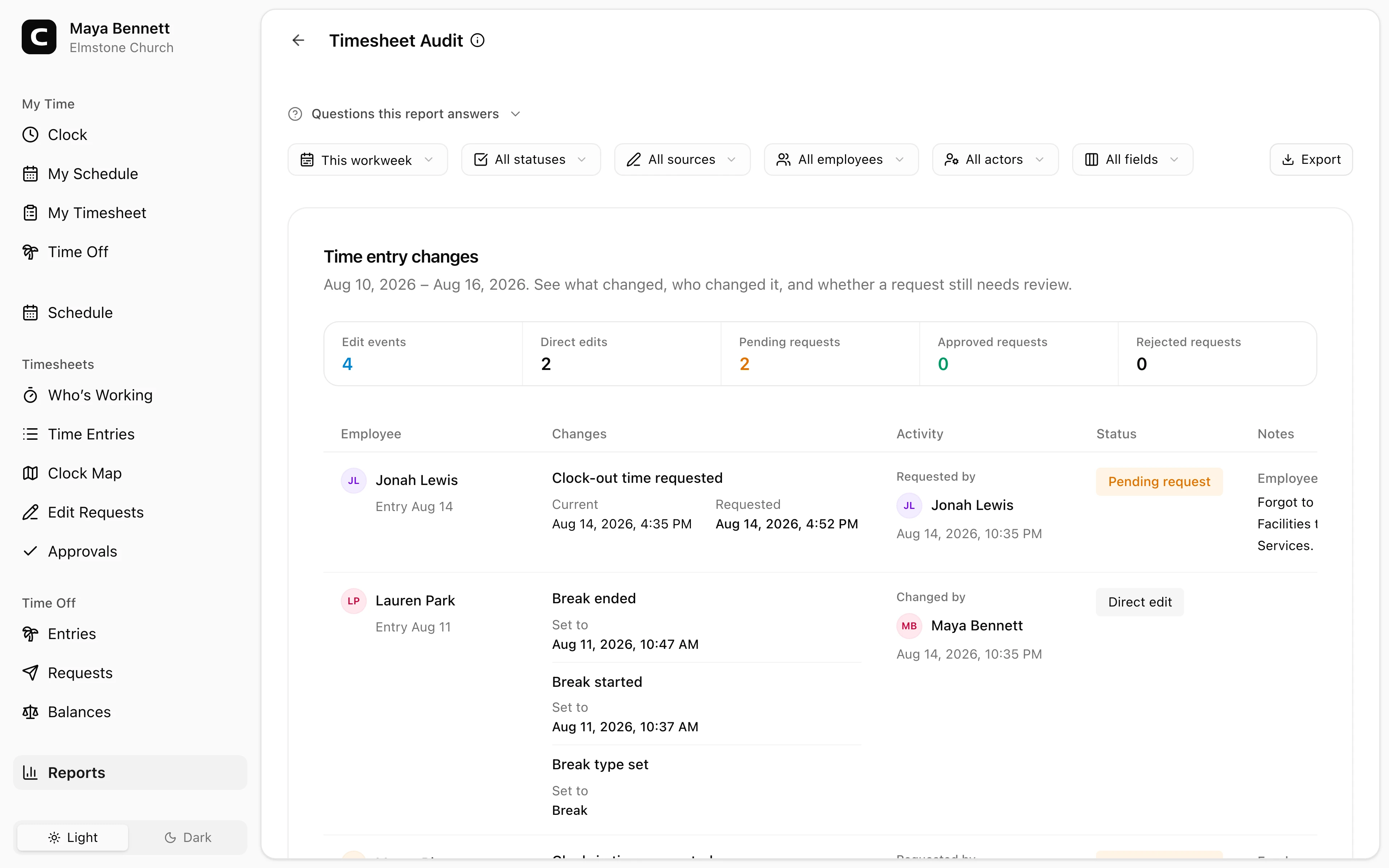
Task: Click the scales icon for Balances
Action: tap(30, 712)
